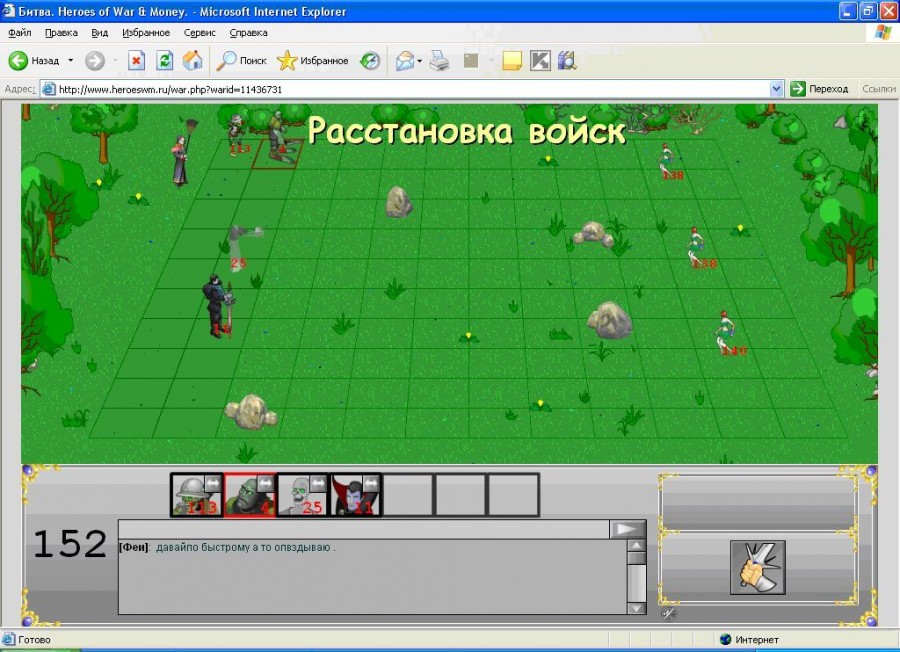Image resolution: width=900 pixels, height=652 pixels.
Task: Toggle the swap arrows on the 113 skeleton slot
Action: coord(212,484)
